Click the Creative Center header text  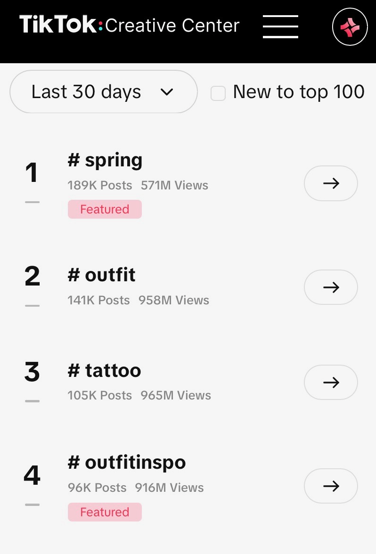pos(172,25)
